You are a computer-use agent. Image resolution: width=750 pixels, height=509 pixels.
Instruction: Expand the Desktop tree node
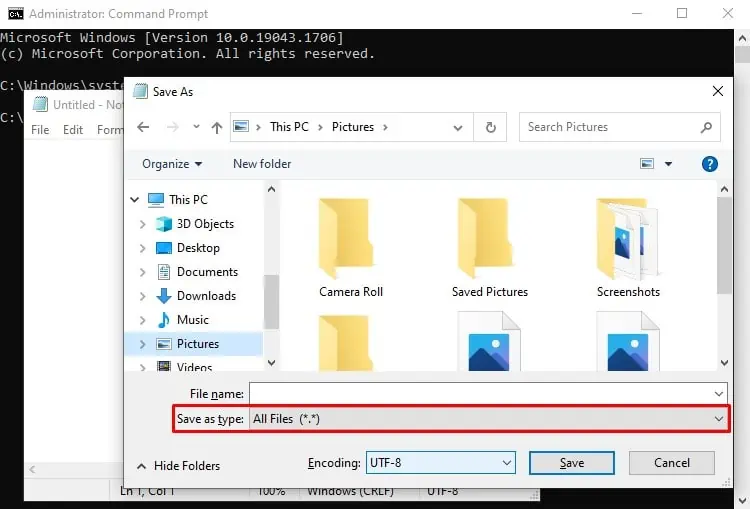coord(142,248)
